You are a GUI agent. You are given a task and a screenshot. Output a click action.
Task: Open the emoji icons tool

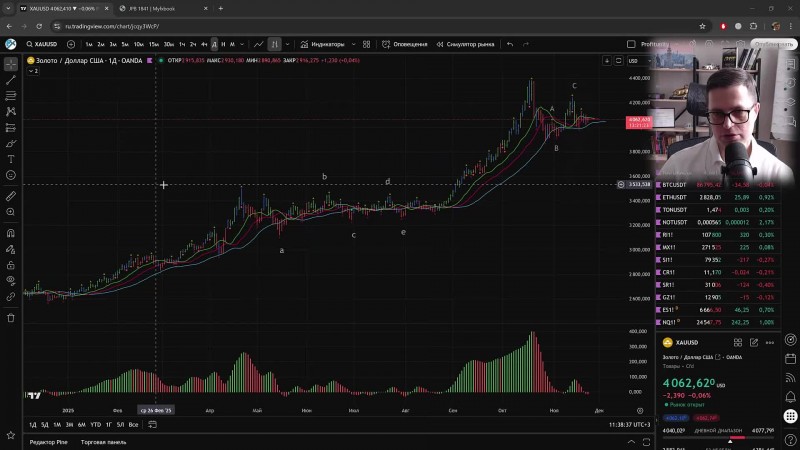click(11, 175)
